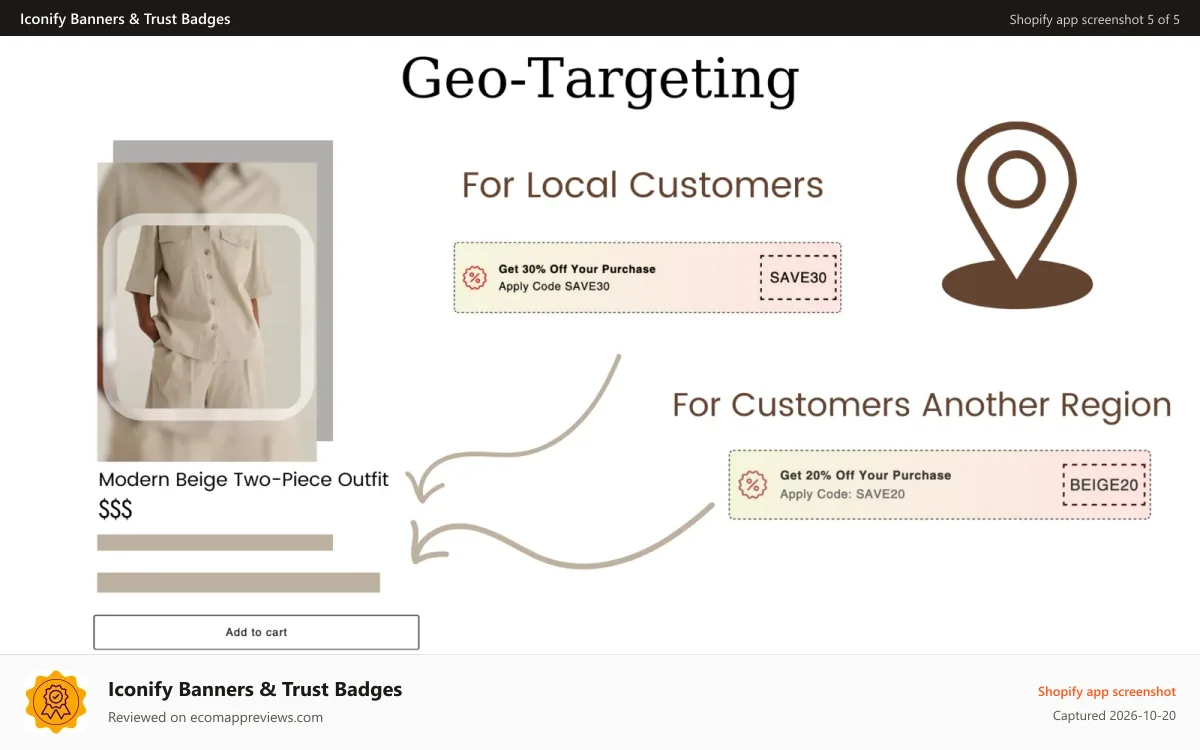This screenshot has height=750, width=1200.
Task: Click the 'For Customers Another Region' heading
Action: click(922, 405)
